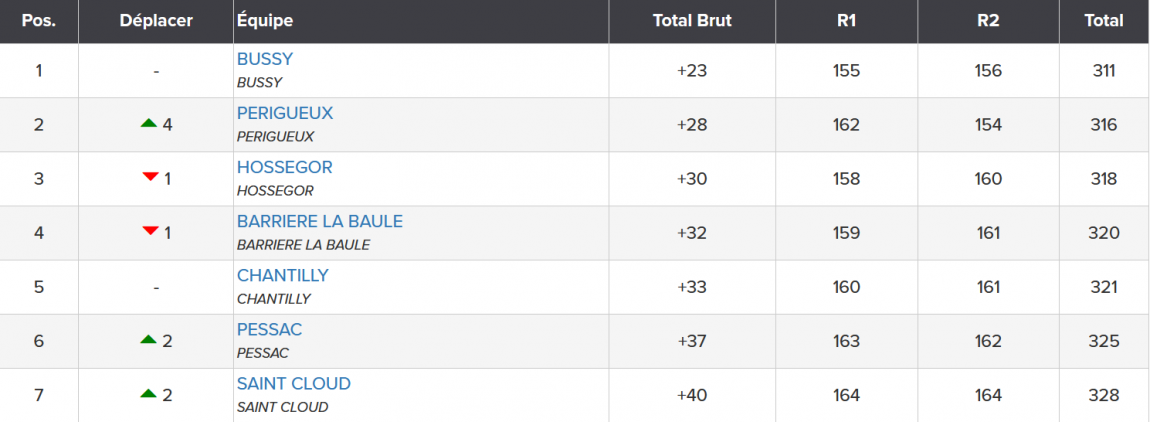
Task: Select the R2 column header
Action: pos(989,21)
